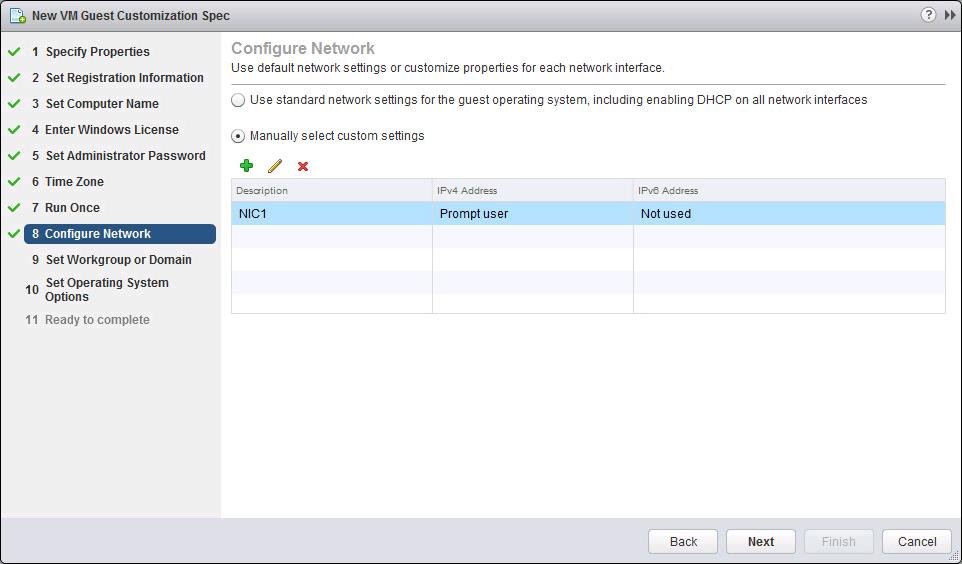The height and width of the screenshot is (564, 962).
Task: Click the Cancel button
Action: pos(917,542)
